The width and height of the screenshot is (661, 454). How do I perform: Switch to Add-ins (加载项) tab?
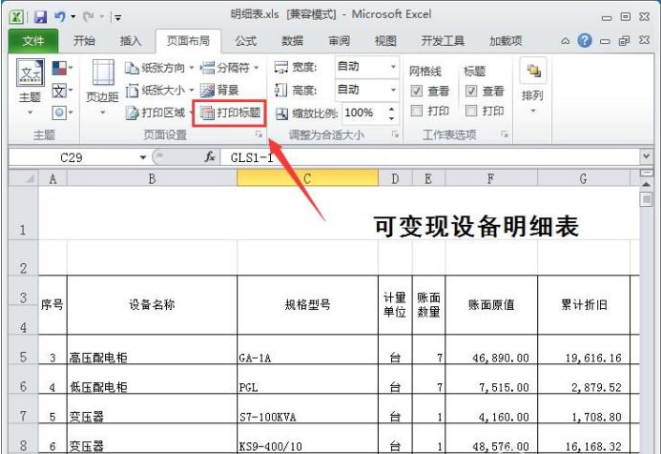click(x=506, y=41)
